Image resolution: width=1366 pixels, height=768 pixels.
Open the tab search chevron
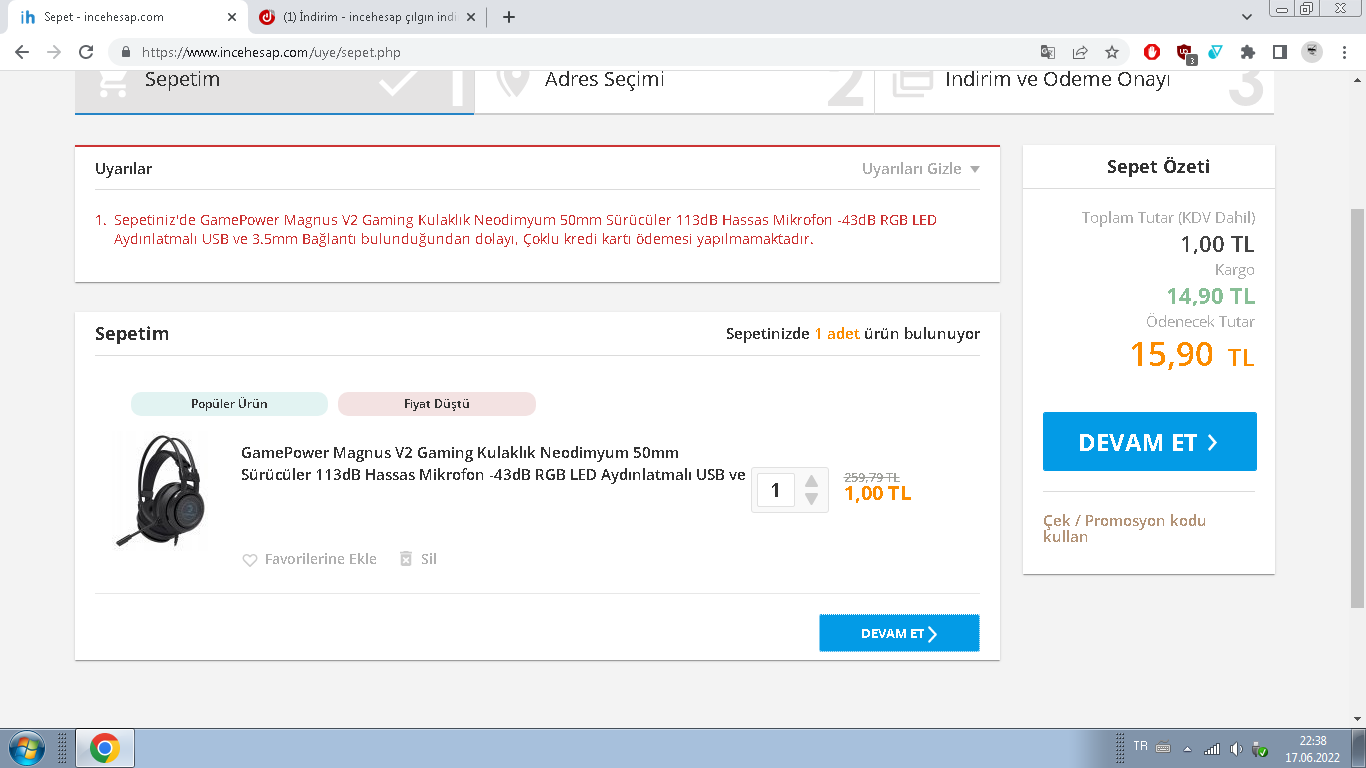click(1247, 17)
